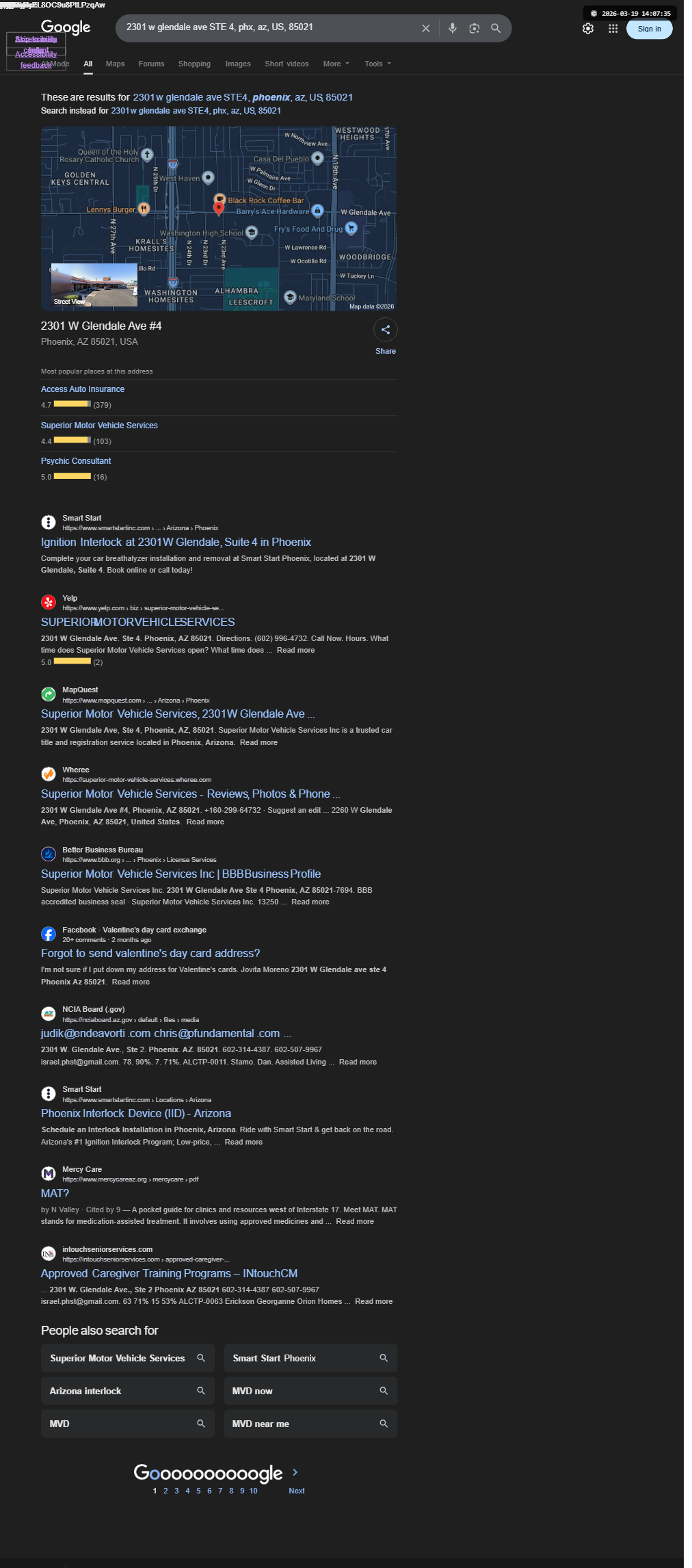Click Barry's Ace Hardware map marker
This screenshot has width=692, height=1568.
317,211
